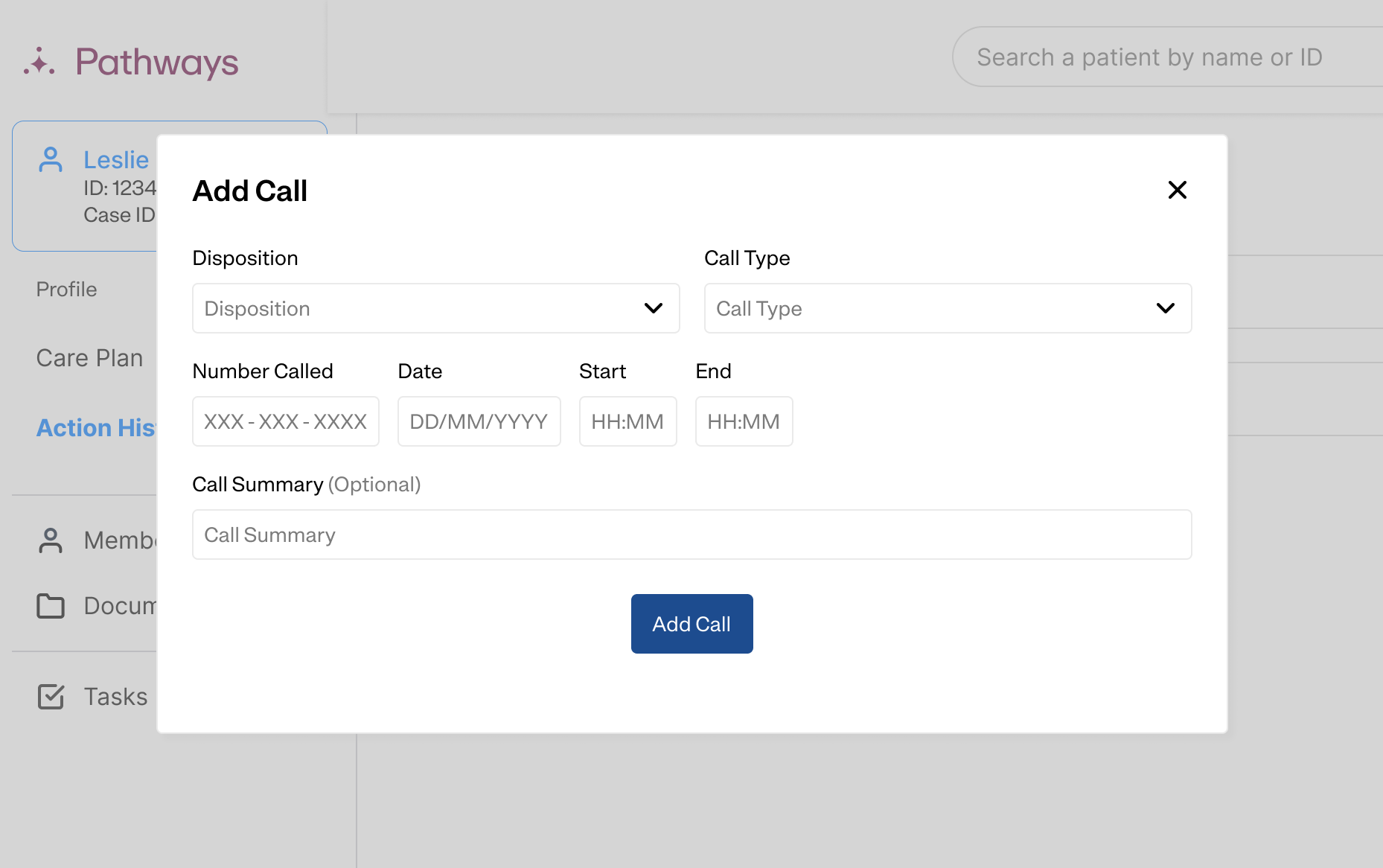
Task: Click the Number Called label
Action: 263,371
